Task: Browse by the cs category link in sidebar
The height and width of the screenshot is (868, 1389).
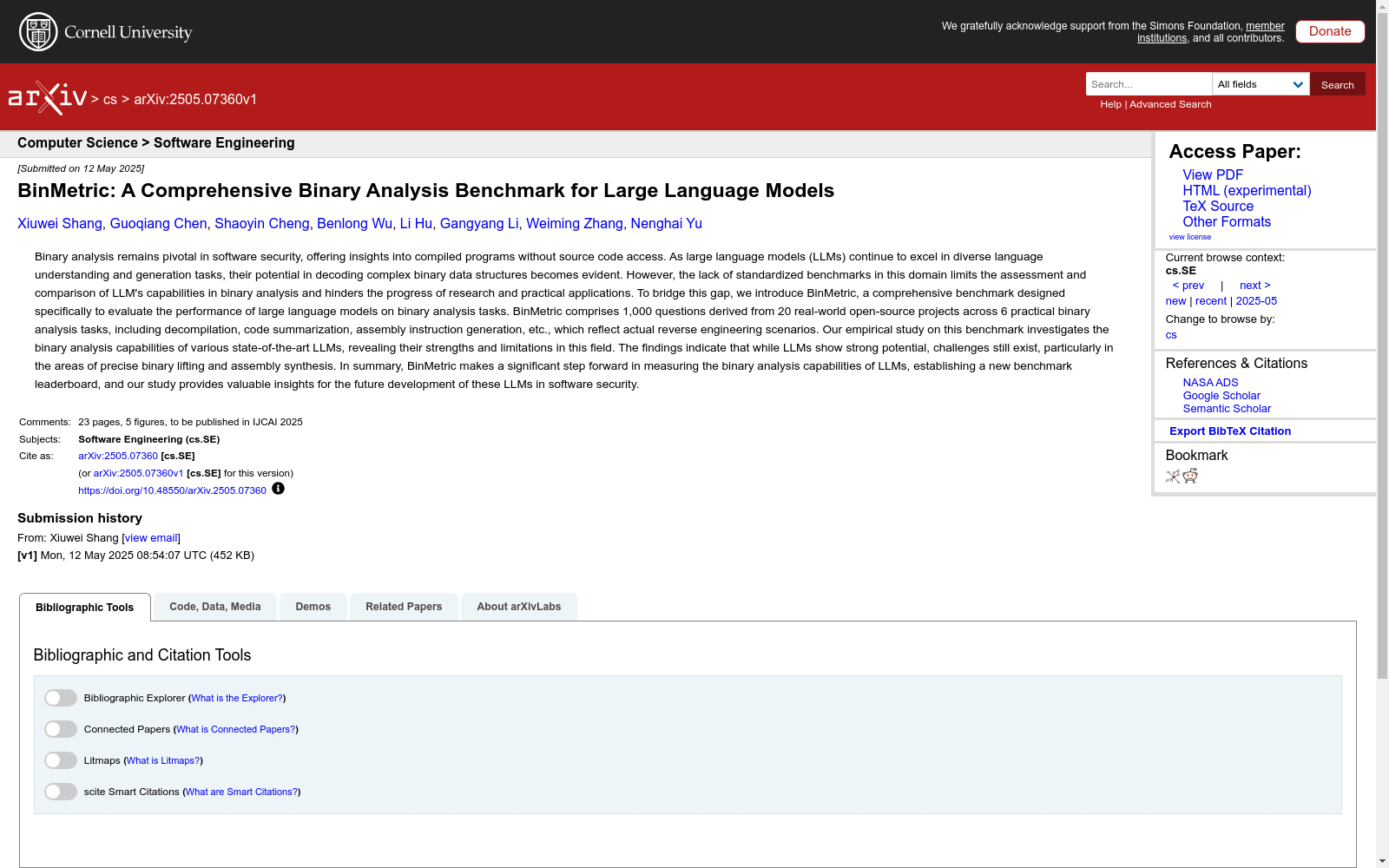Action: tap(1171, 335)
